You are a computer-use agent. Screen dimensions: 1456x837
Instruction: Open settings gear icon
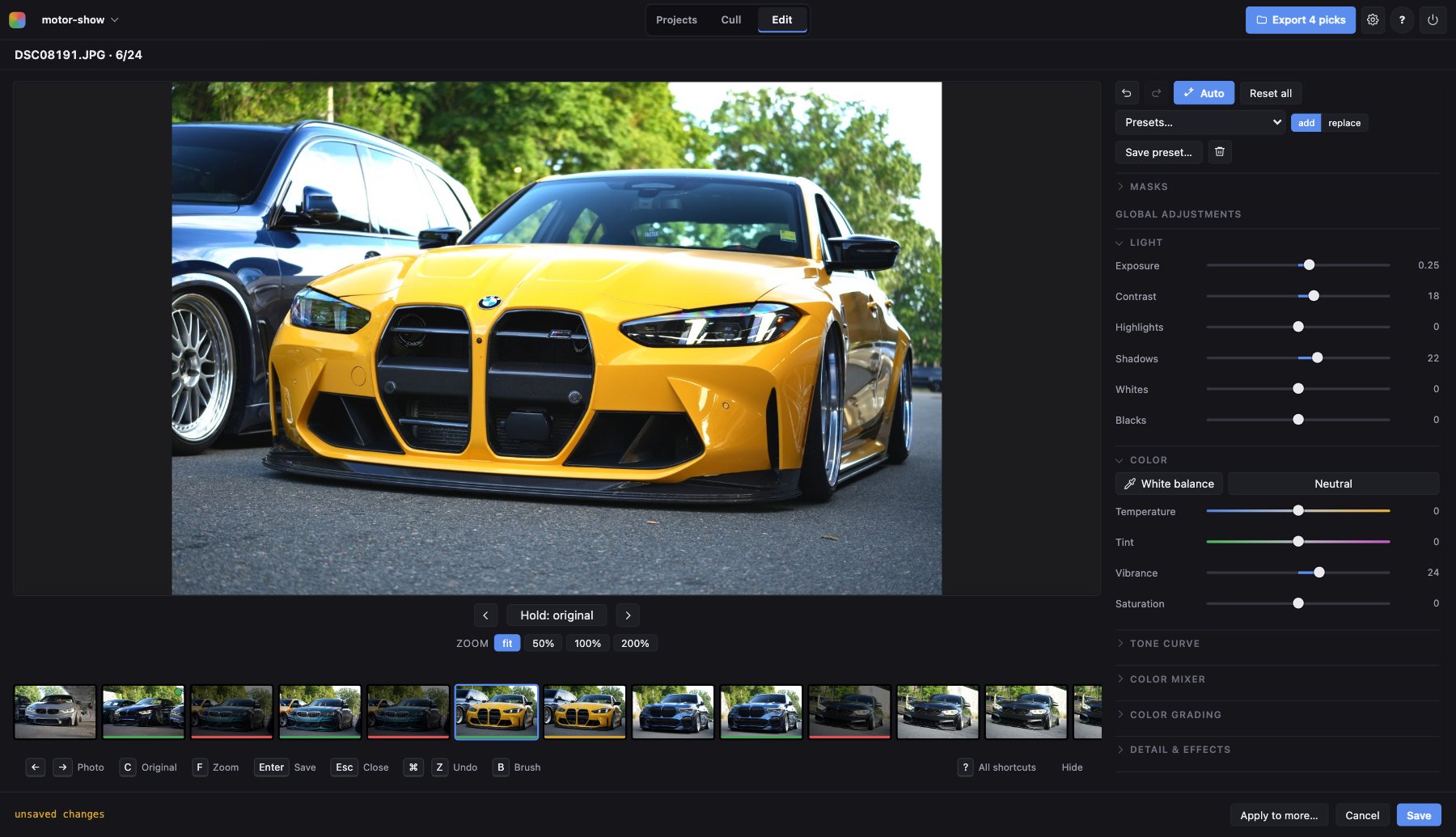click(1373, 20)
